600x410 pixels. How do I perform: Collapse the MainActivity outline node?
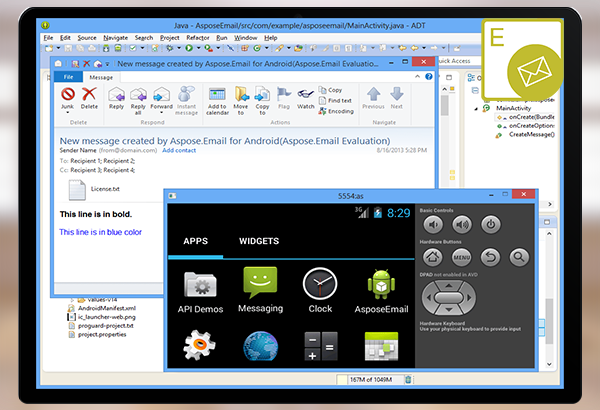point(476,109)
